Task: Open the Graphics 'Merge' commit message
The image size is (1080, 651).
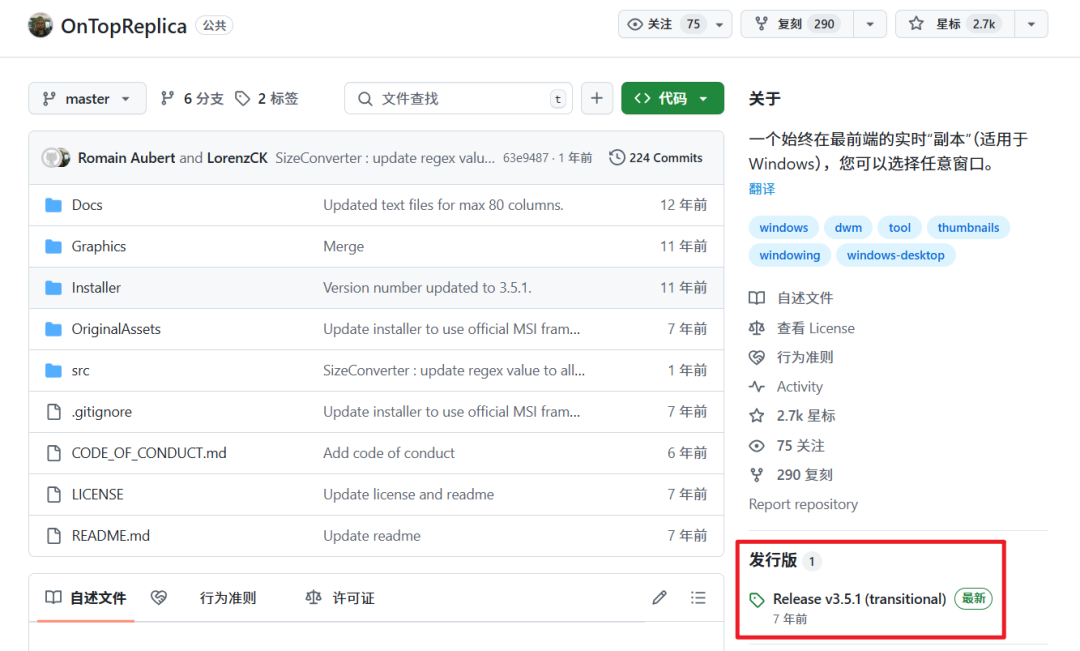Action: pyautogui.click(x=343, y=246)
